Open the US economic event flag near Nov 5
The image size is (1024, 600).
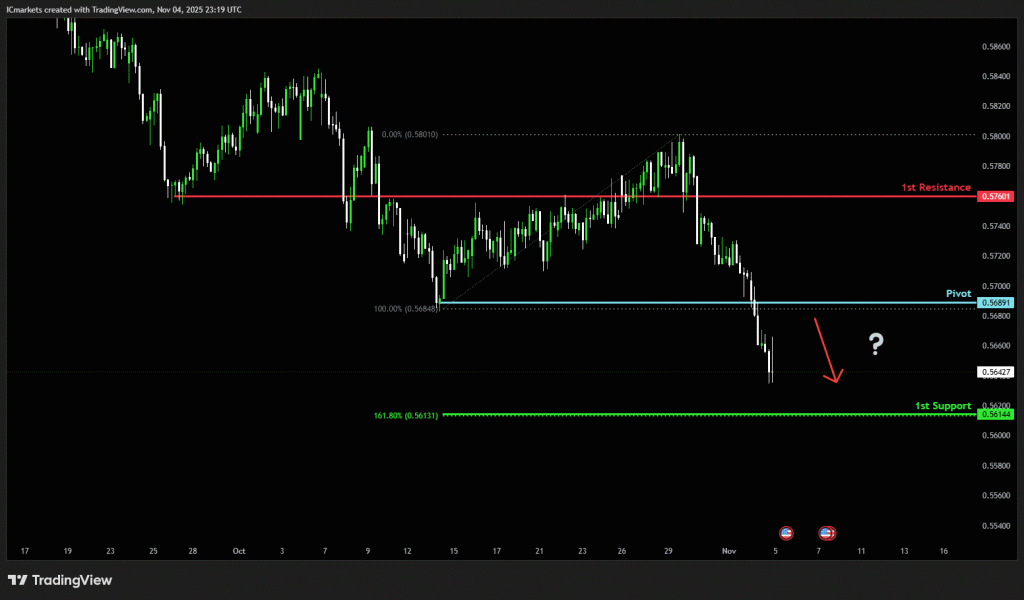tap(786, 533)
